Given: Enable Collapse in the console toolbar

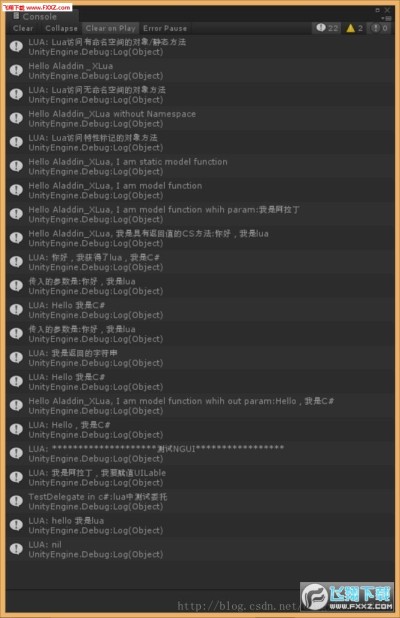Looking at the screenshot, I should pyautogui.click(x=61, y=28).
